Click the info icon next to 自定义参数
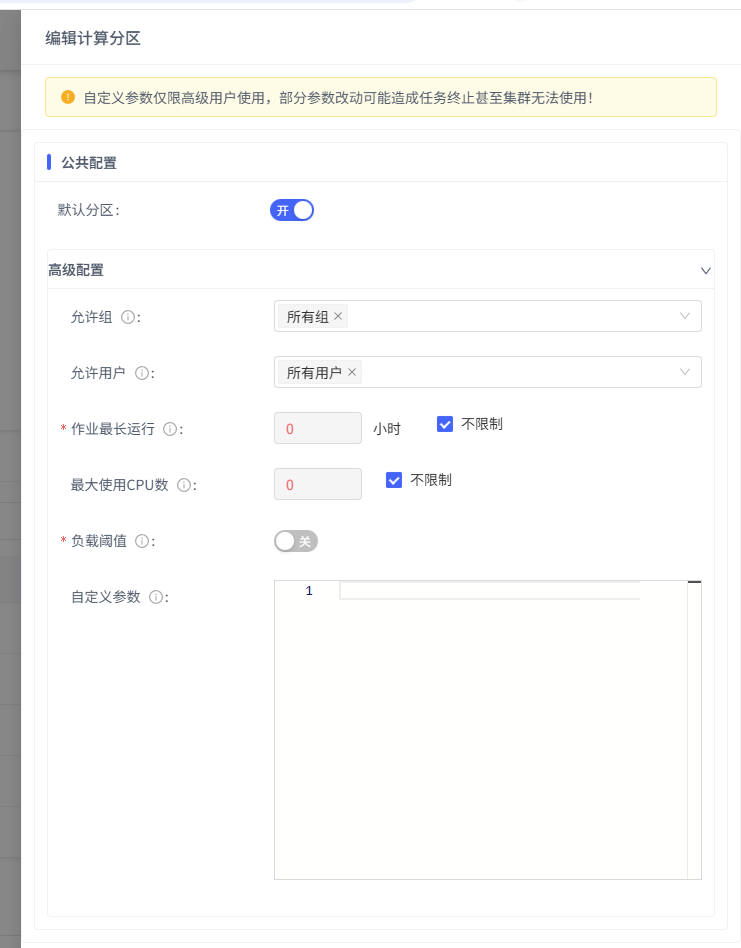 155,597
